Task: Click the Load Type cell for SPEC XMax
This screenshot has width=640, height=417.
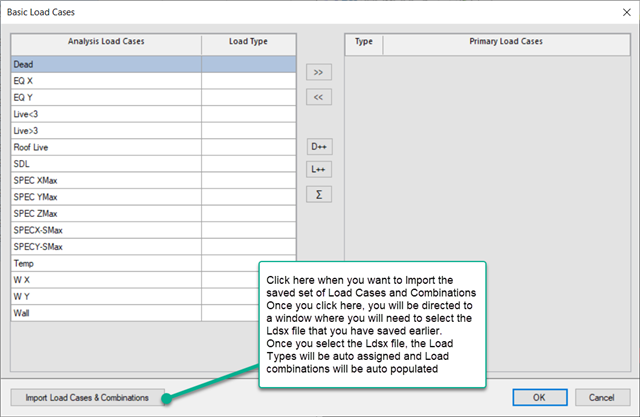Action: (249, 180)
